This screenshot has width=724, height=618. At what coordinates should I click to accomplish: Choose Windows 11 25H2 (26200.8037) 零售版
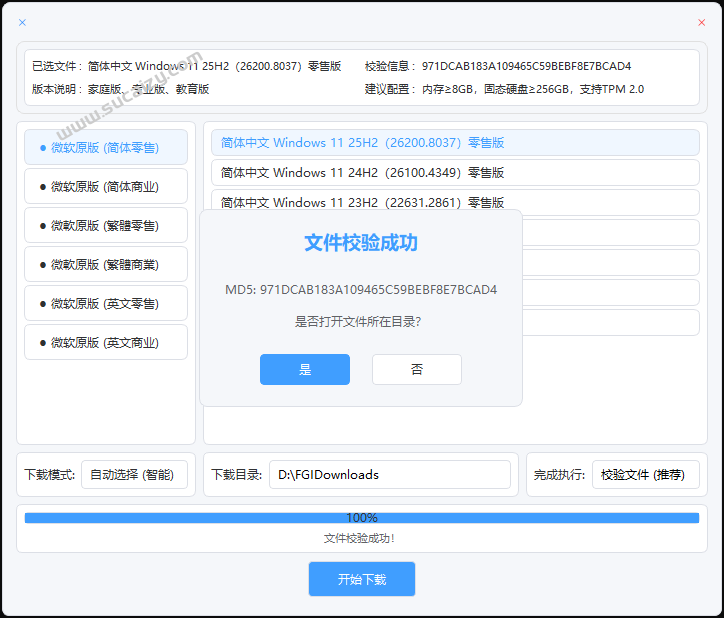(455, 142)
